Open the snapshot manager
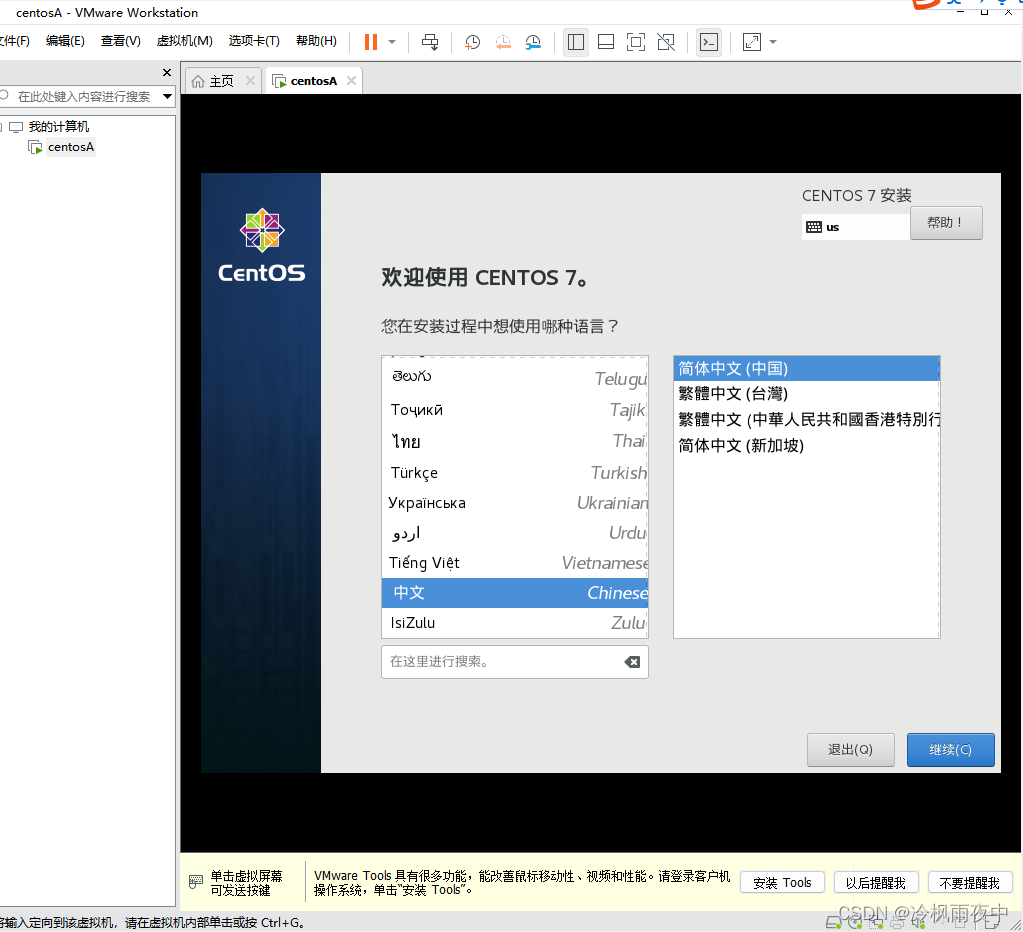Image resolution: width=1023 pixels, height=932 pixels. tap(534, 42)
